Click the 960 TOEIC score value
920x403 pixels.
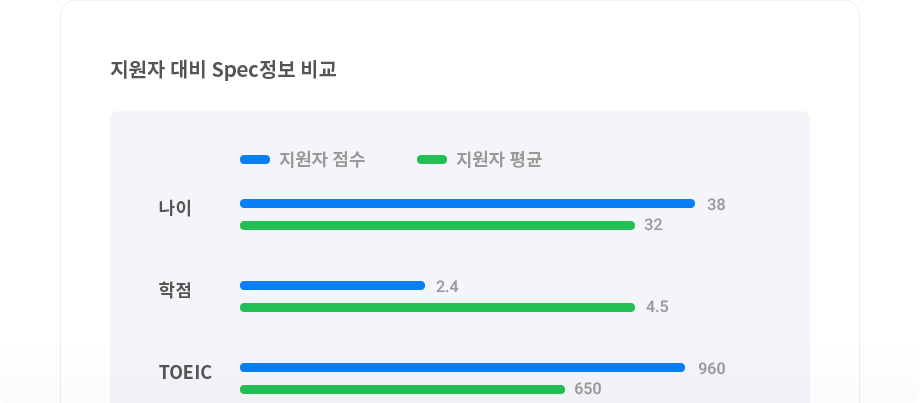tap(712, 369)
